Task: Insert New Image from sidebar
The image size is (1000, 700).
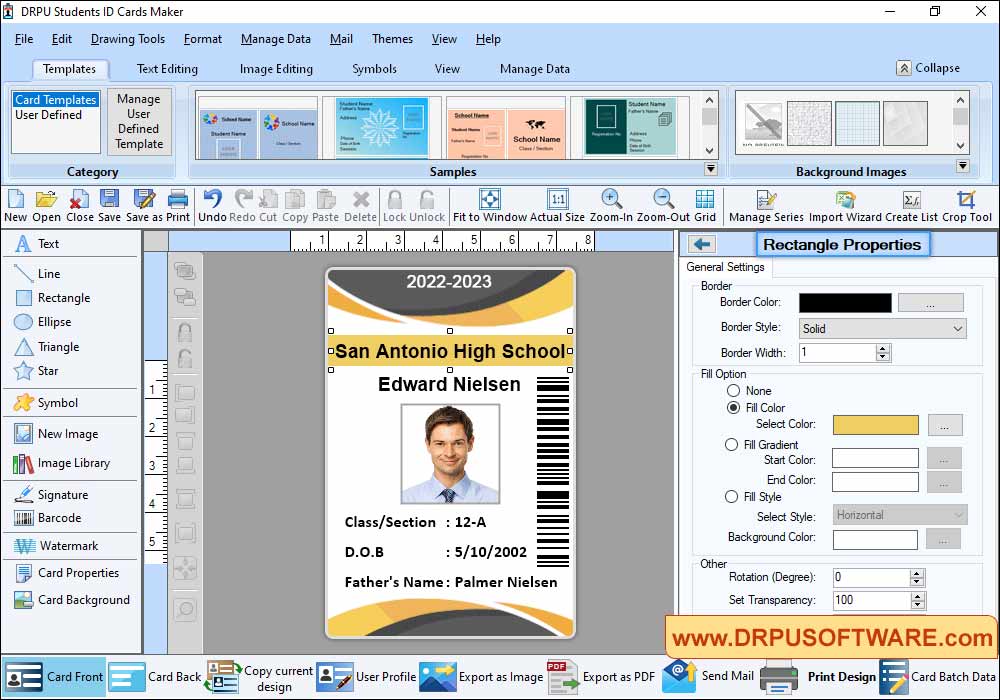Action: pyautogui.click(x=56, y=434)
